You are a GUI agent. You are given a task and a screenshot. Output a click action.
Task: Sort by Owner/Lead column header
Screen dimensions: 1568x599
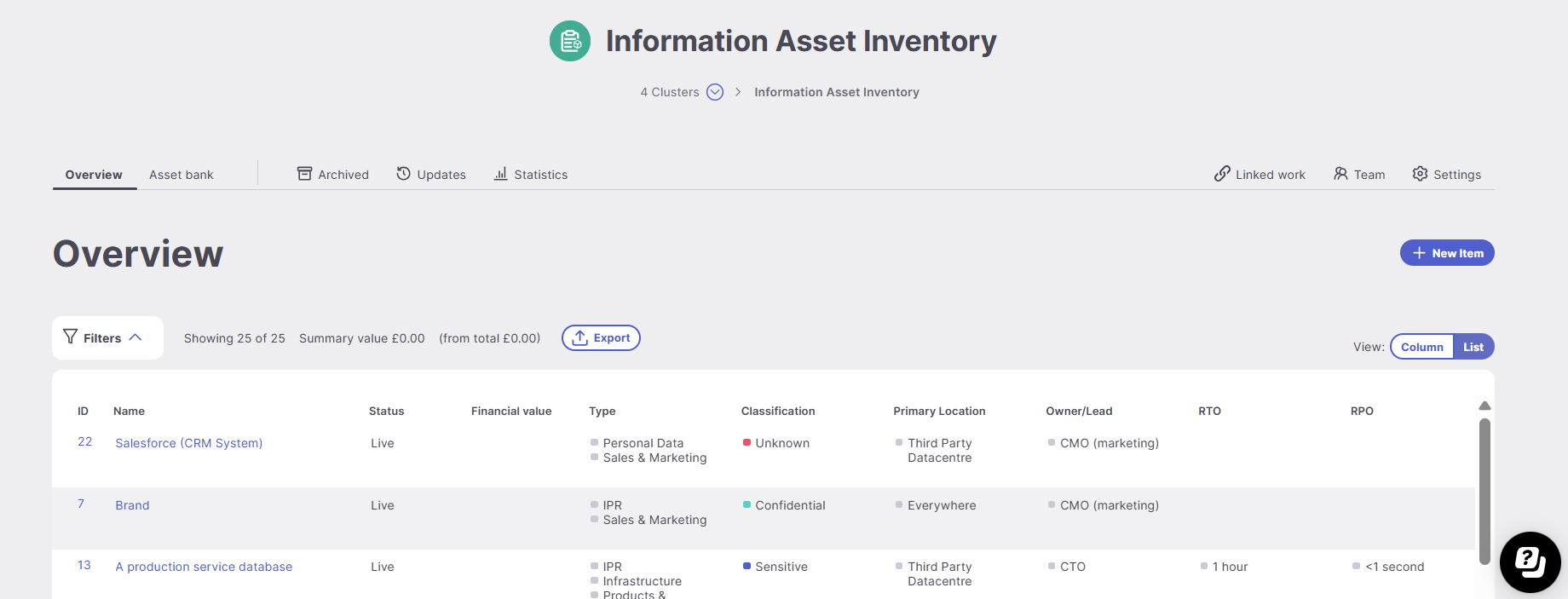[1079, 411]
